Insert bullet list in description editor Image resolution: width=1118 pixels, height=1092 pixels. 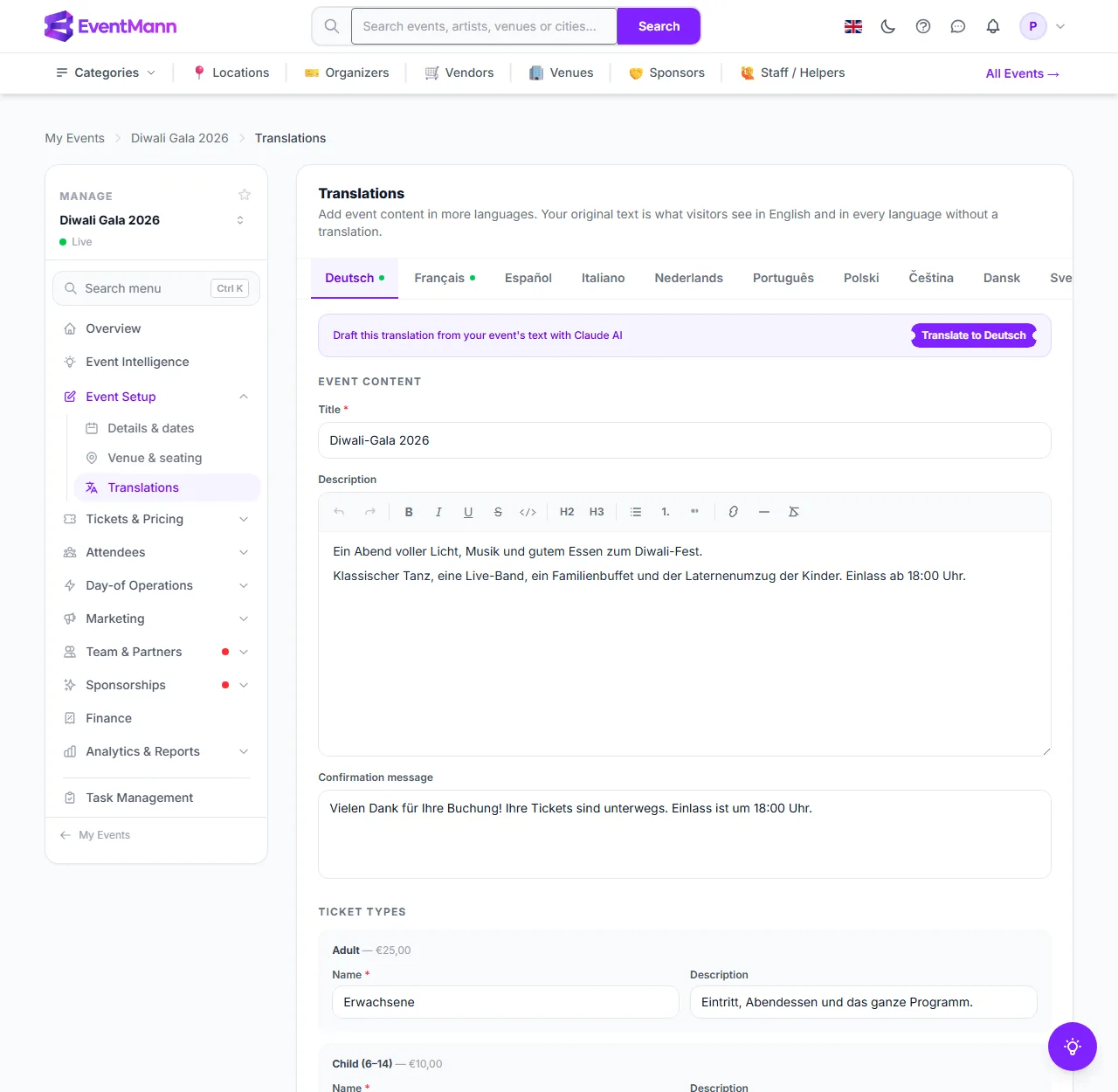[x=636, y=512]
